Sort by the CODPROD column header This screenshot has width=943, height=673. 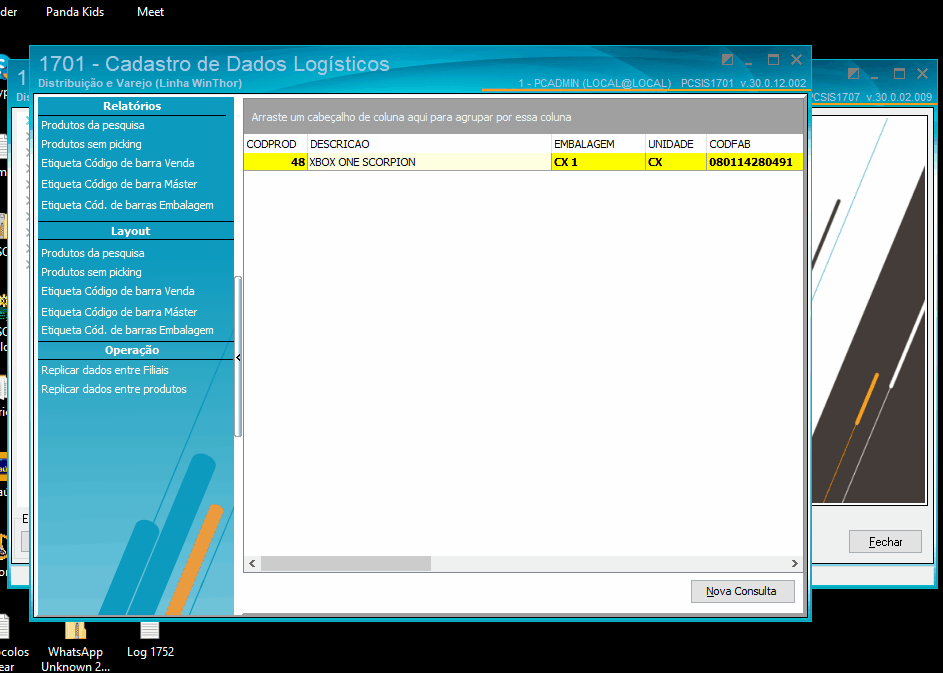(275, 144)
